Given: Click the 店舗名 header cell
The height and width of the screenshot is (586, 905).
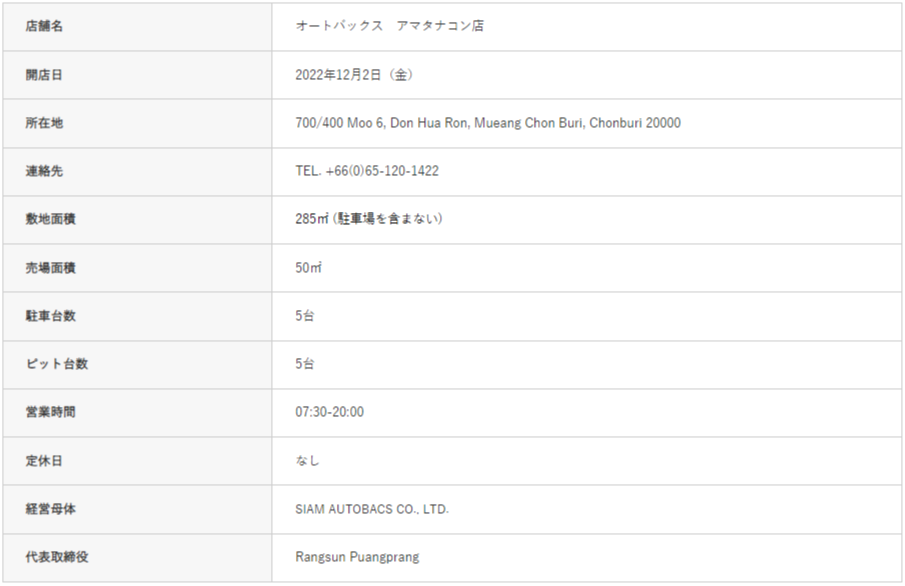Looking at the screenshot, I should click(44, 27).
